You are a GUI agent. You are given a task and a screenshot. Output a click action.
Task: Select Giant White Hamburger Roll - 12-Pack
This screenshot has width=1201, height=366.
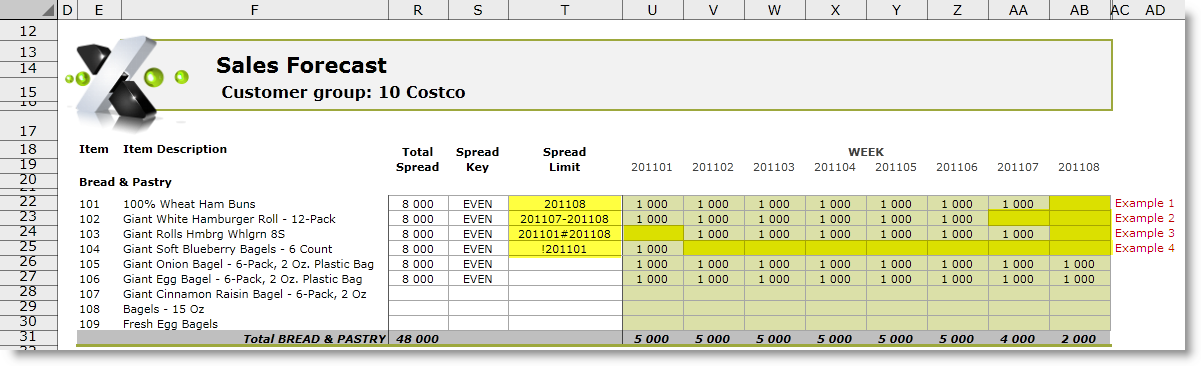229,219
